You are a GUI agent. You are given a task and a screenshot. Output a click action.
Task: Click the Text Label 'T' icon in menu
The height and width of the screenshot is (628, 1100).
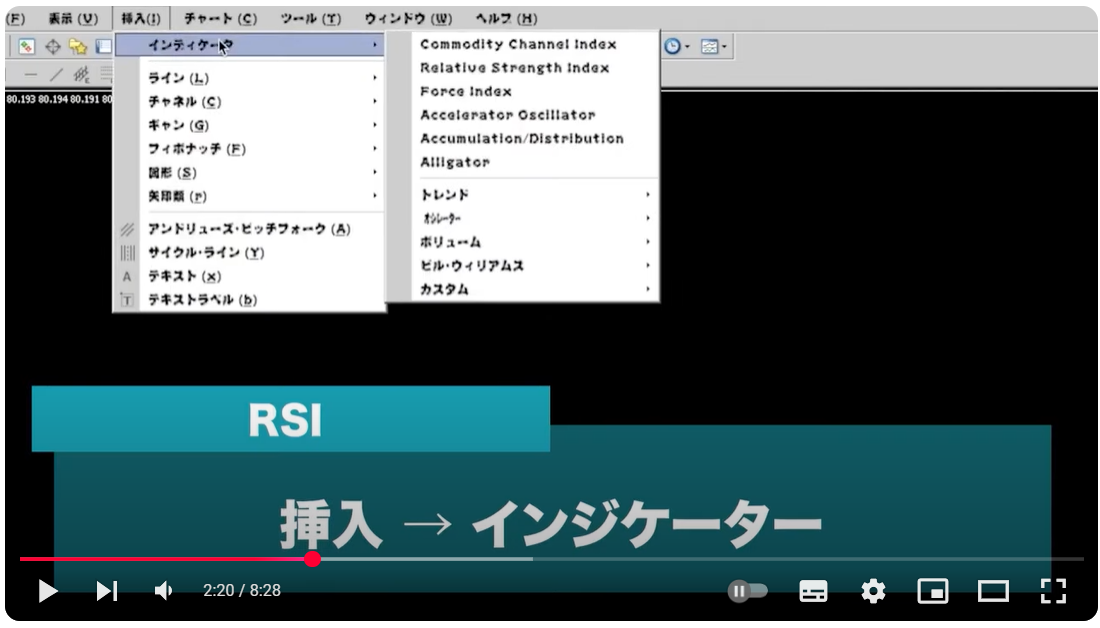pyautogui.click(x=127, y=300)
